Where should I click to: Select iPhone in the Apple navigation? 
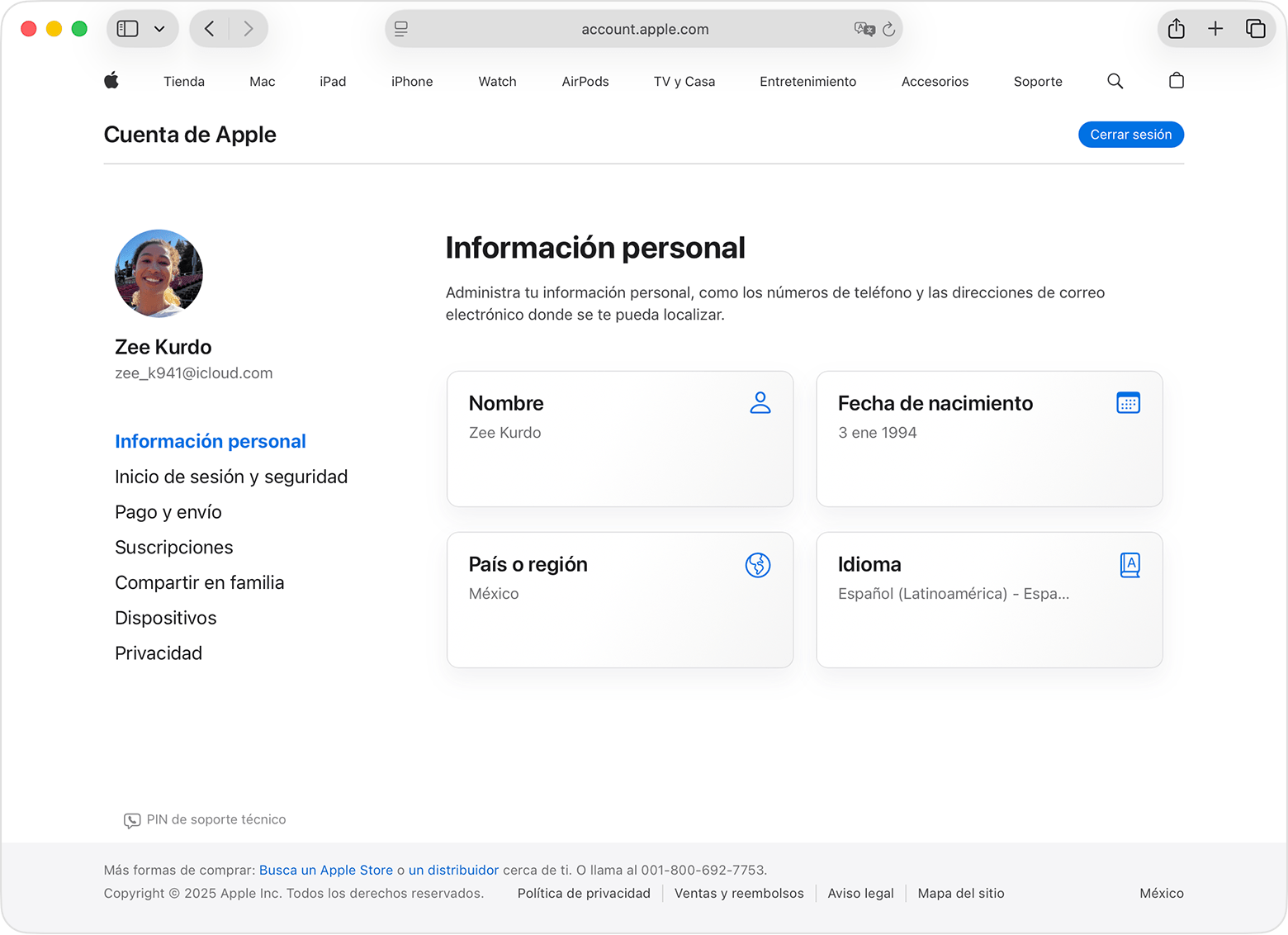(411, 81)
